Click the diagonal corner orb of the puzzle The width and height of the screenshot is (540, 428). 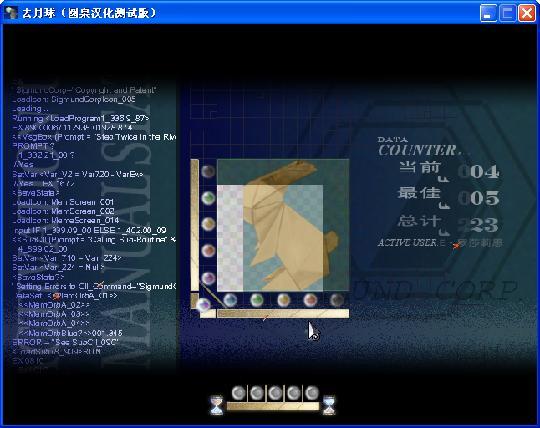(x=203, y=305)
